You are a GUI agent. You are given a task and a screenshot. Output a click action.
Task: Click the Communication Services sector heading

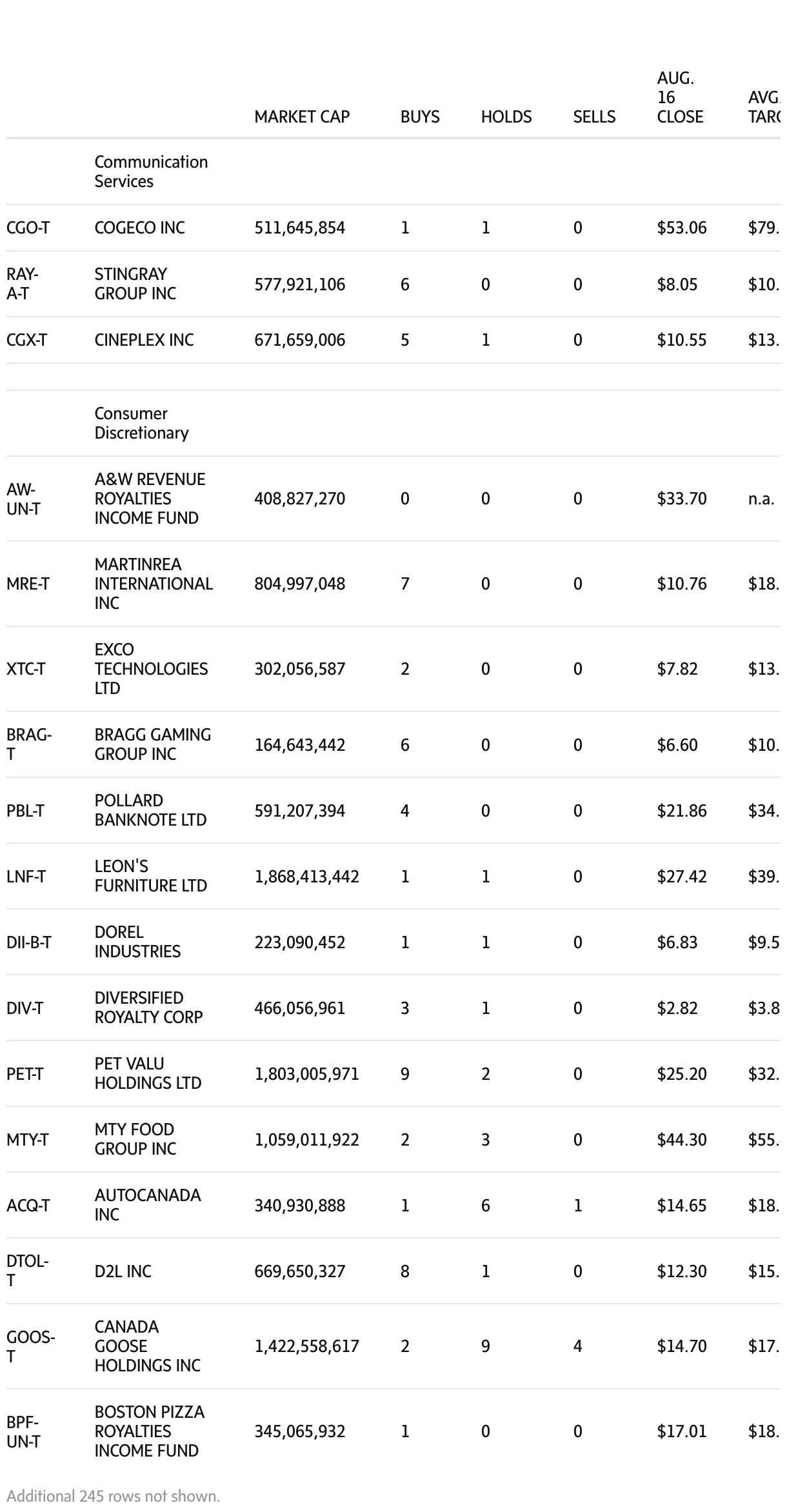tap(151, 172)
